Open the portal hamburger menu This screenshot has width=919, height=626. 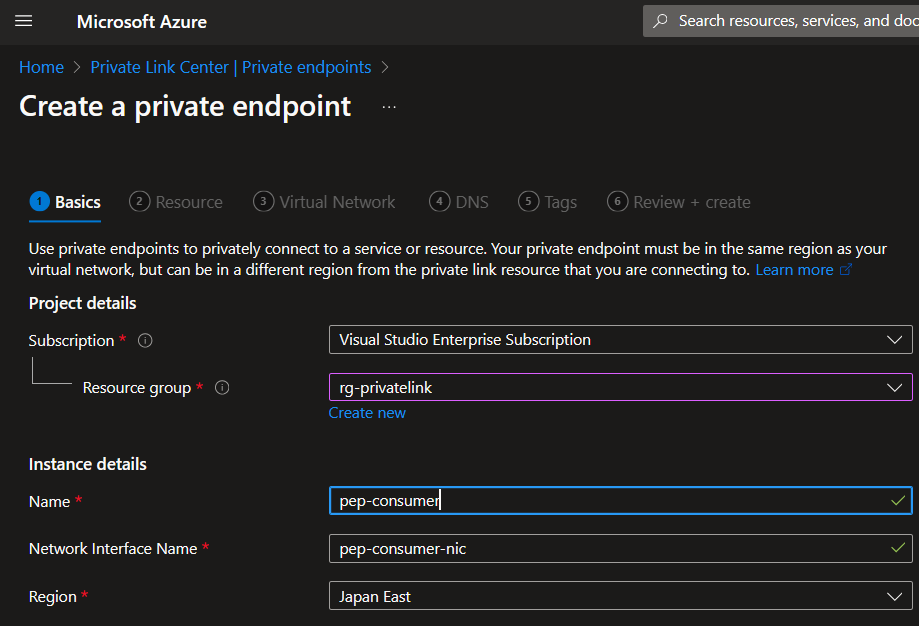(x=24, y=21)
